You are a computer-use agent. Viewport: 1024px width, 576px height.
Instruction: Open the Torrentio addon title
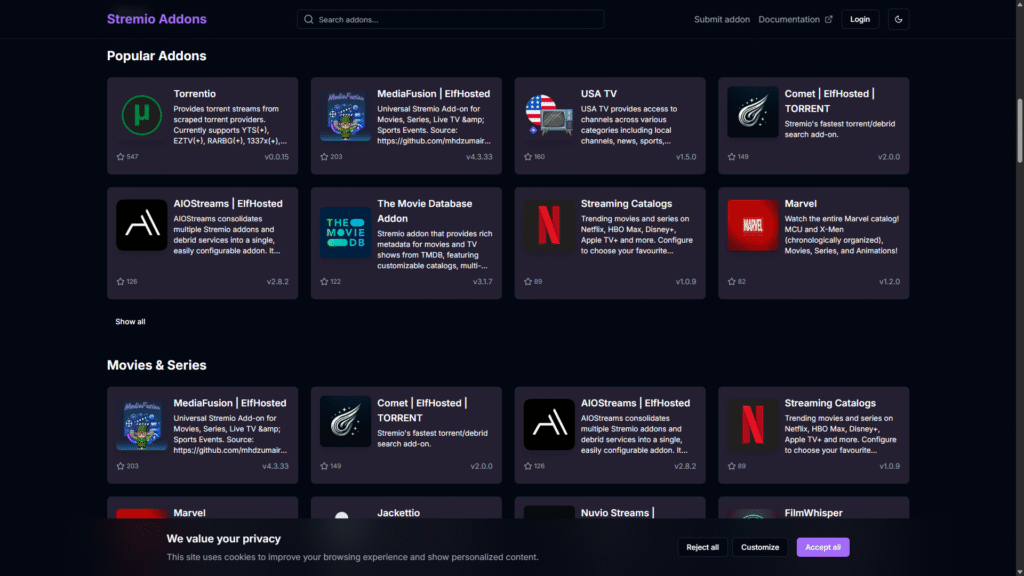pos(195,94)
